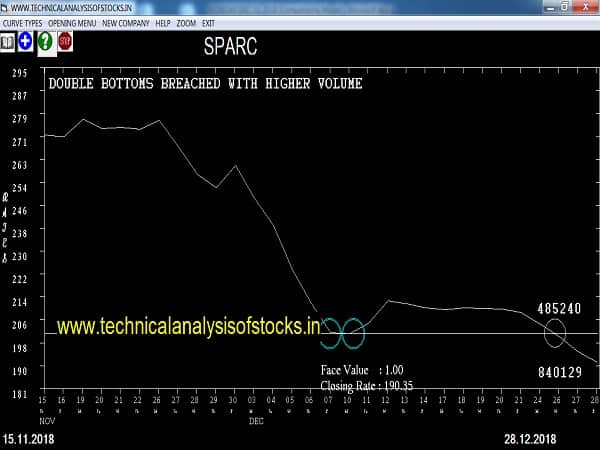
Task: Click the open book icon in toolbar
Action: click(x=8, y=41)
